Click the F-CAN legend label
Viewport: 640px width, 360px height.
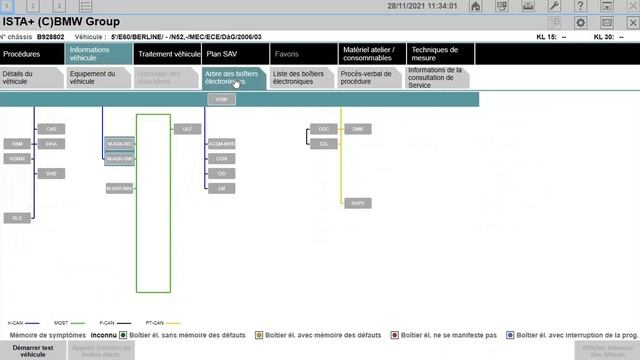pyautogui.click(x=107, y=323)
